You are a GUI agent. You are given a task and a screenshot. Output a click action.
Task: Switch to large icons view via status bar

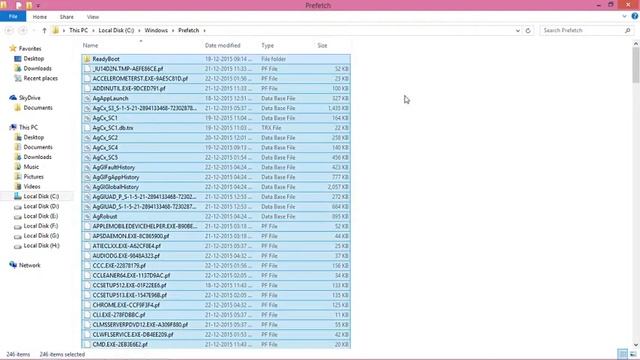[633, 354]
